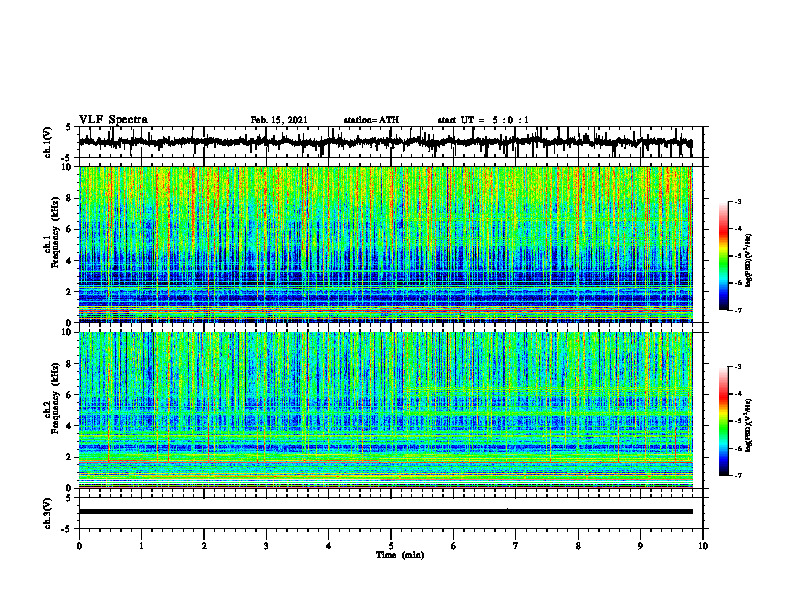The width and height of the screenshot is (792, 612).
Task: Click the ch.2 spectrogram panel
Action: [x=385, y=410]
